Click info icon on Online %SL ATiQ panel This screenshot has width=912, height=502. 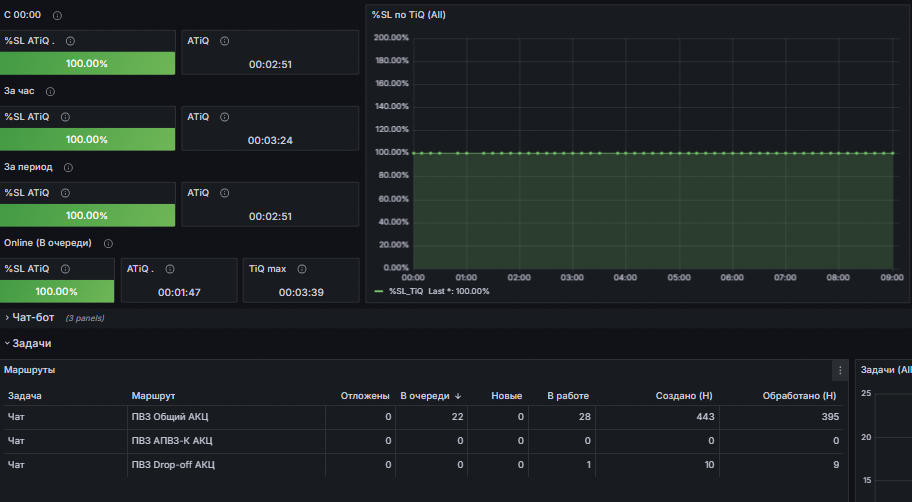pos(65,269)
